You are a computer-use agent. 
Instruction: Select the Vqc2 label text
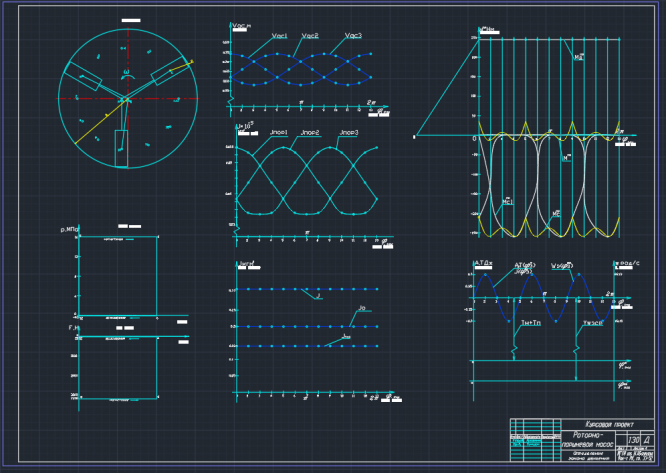point(310,36)
